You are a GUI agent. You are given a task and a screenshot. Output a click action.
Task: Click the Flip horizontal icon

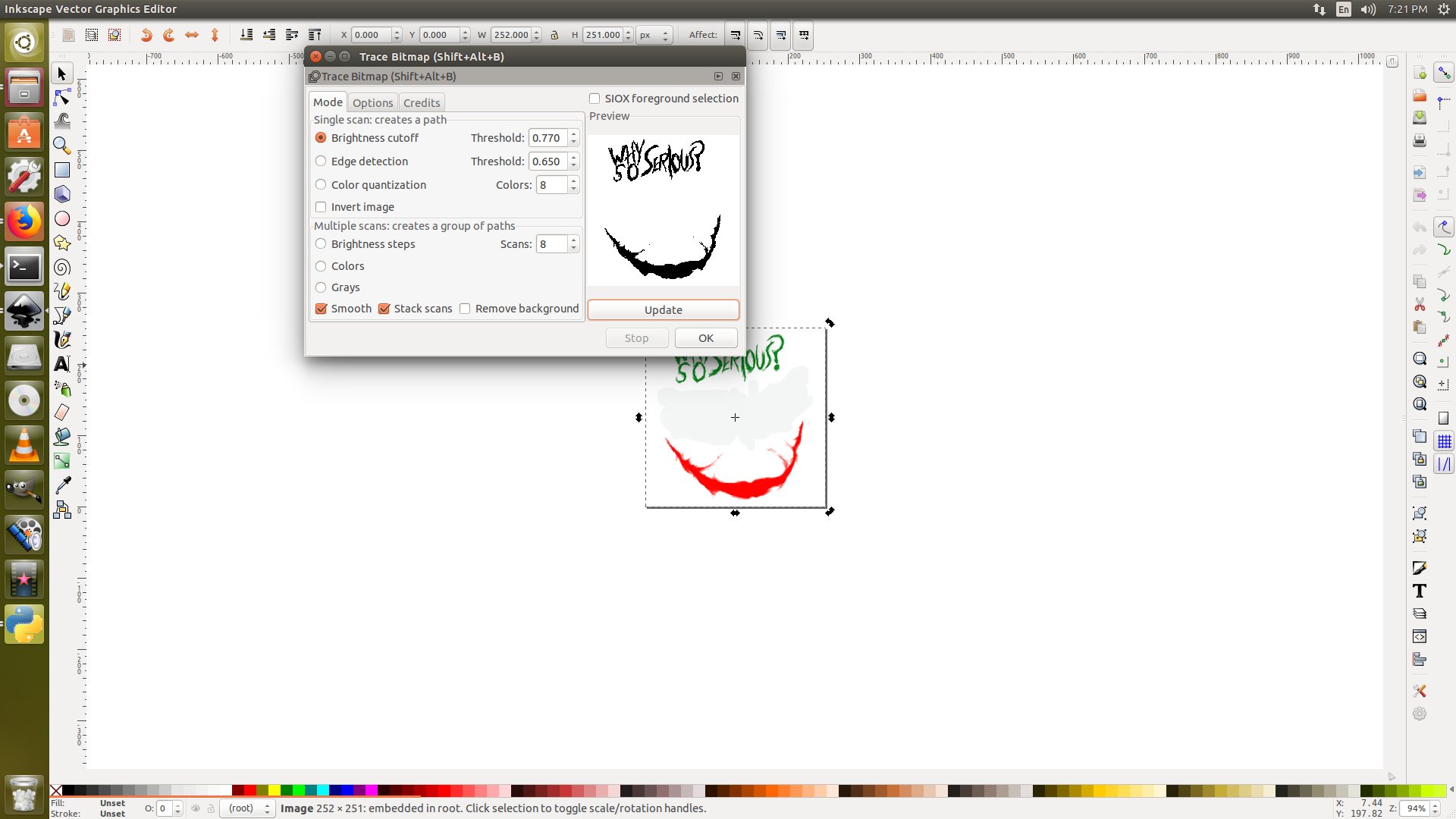point(192,35)
